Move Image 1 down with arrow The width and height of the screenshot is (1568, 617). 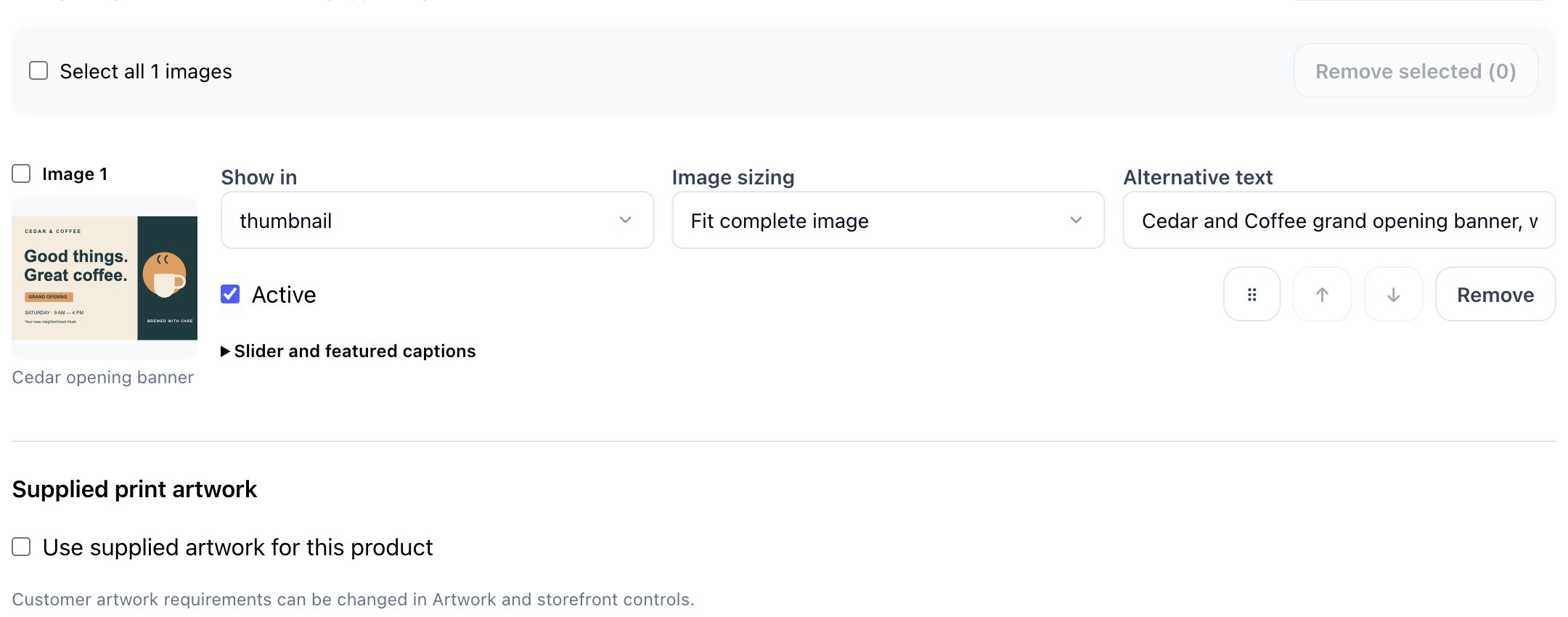pyautogui.click(x=1393, y=294)
